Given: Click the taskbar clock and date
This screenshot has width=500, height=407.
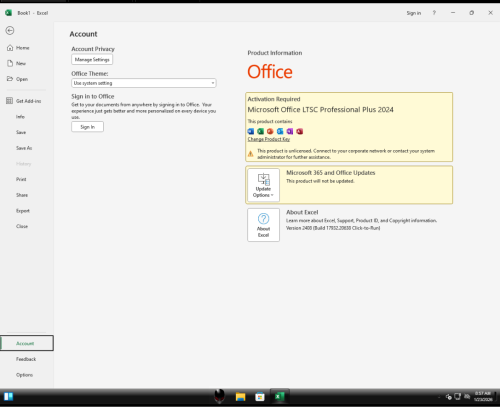Looking at the screenshot, I should click(483, 396).
